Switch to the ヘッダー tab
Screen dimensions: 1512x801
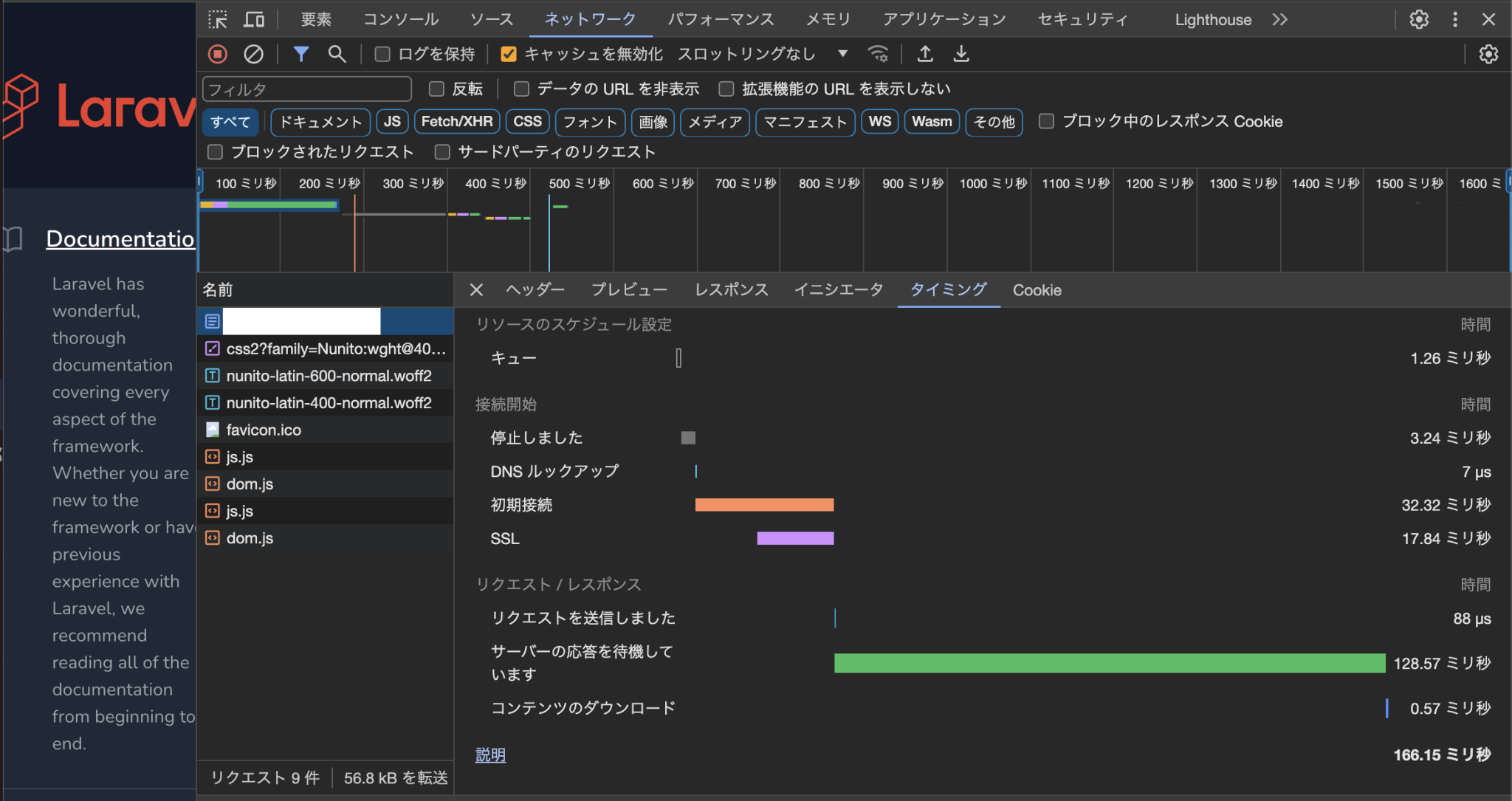[x=535, y=289]
